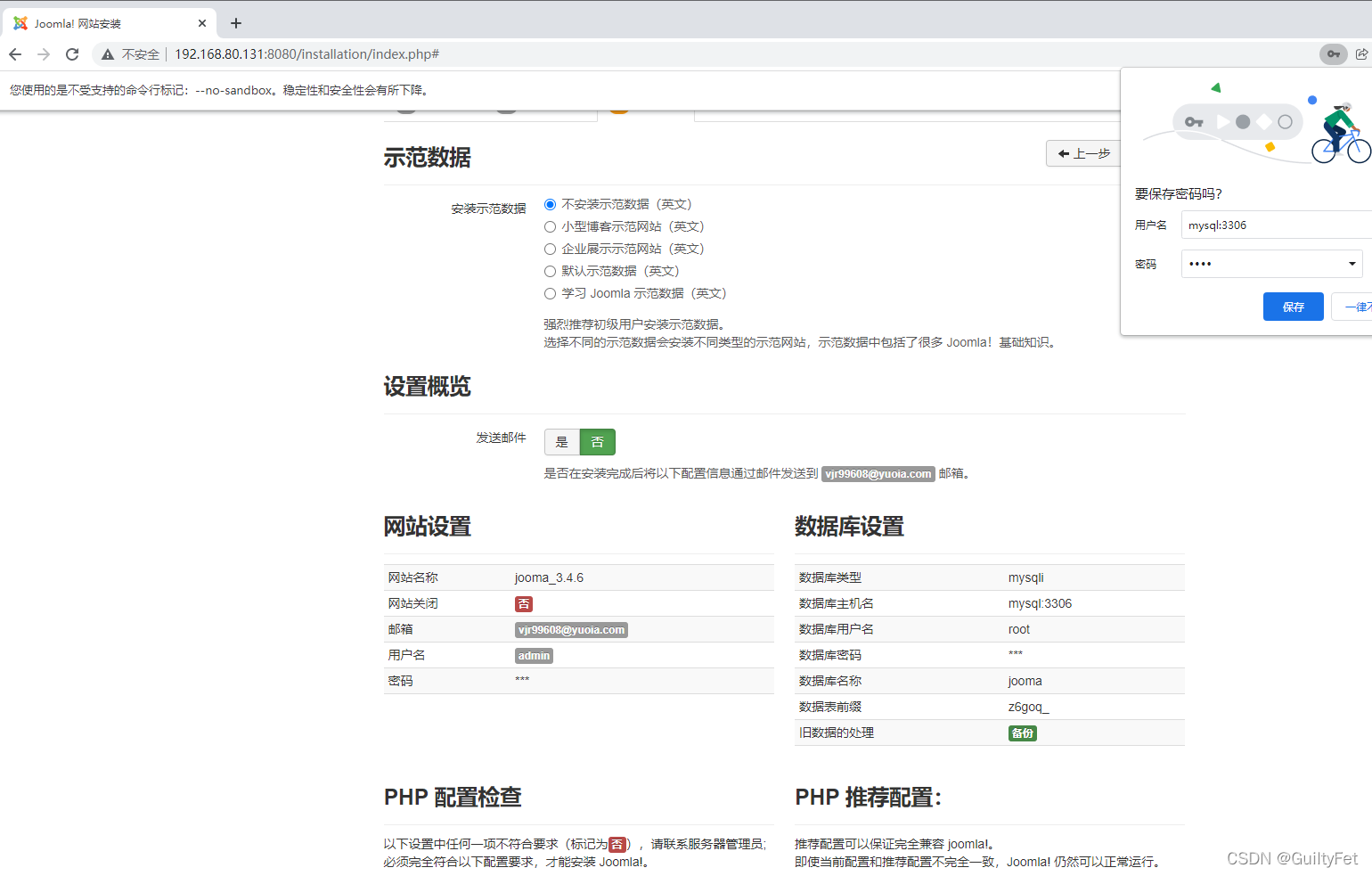Click the share page icon in address bar
The height and width of the screenshot is (876, 1372).
click(1361, 54)
